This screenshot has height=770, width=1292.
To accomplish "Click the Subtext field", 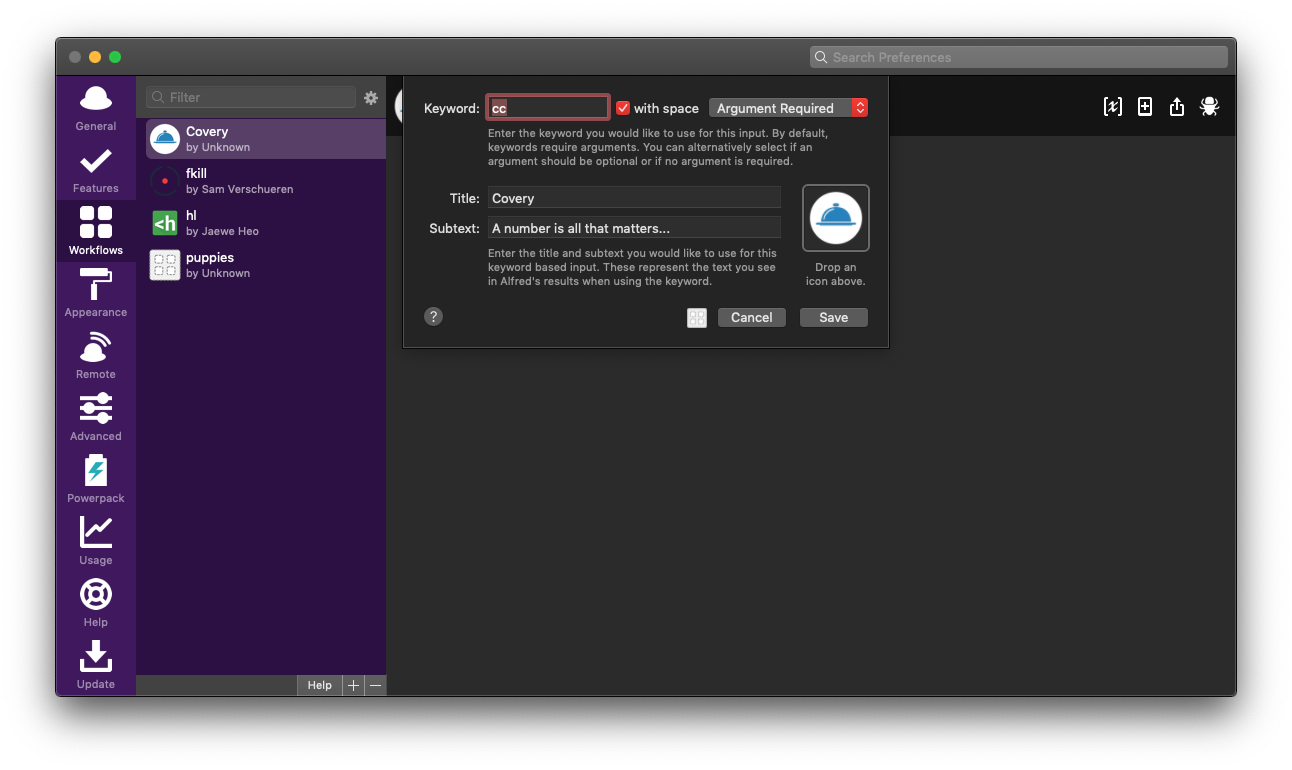I will 634,228.
